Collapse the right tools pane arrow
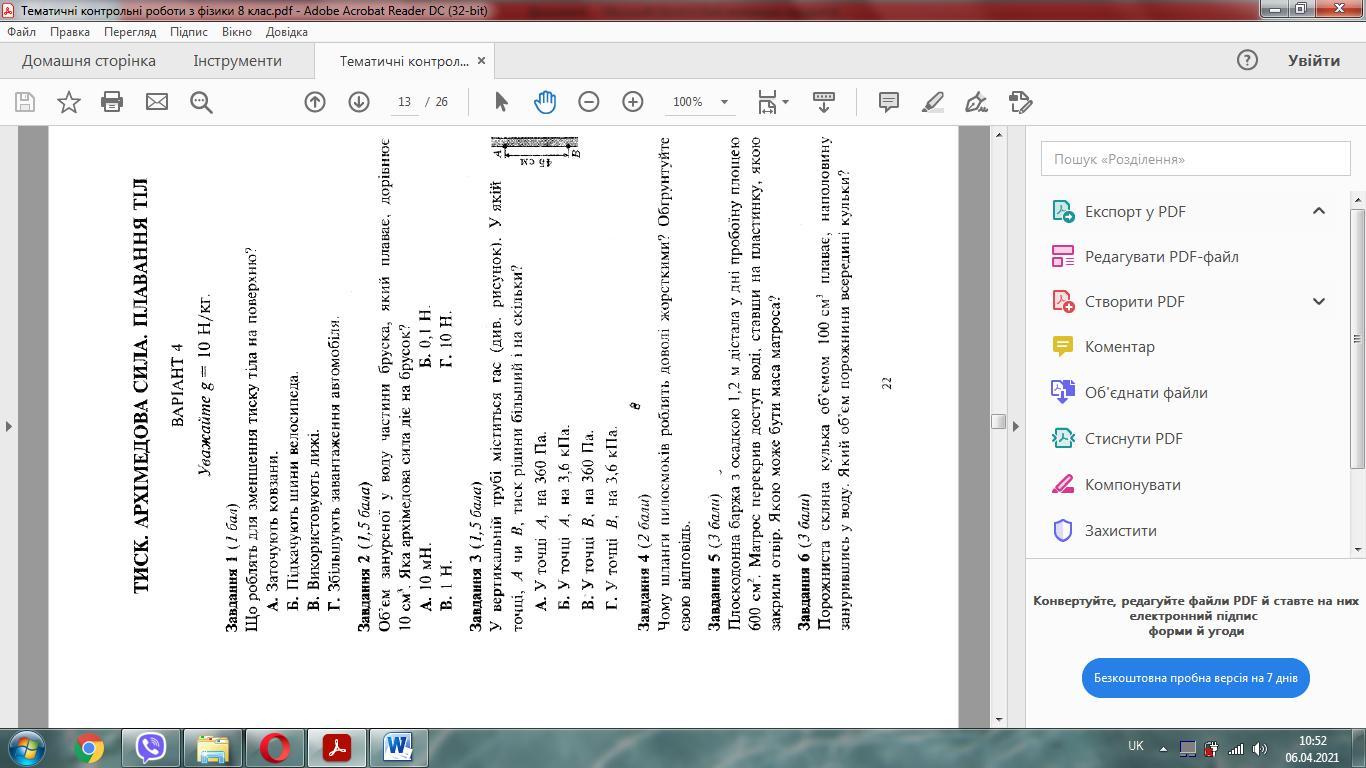The height and width of the screenshot is (768, 1366). pos(1016,426)
